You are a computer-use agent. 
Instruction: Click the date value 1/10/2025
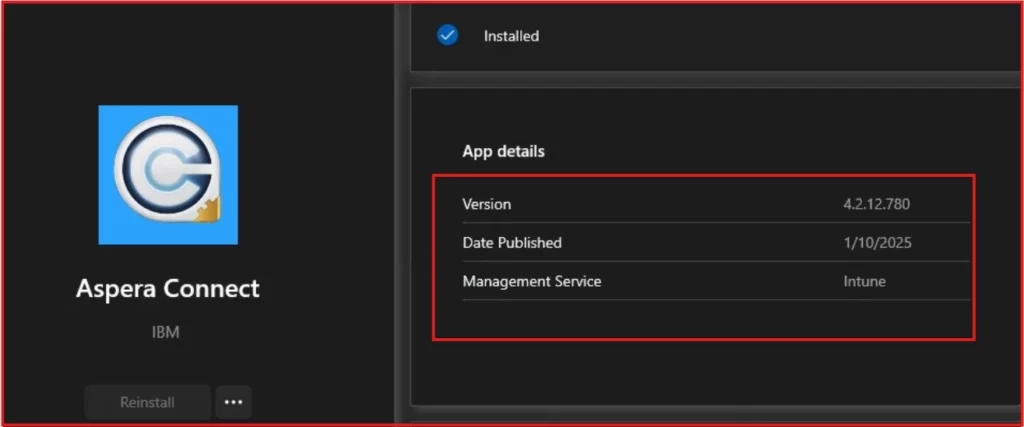coord(878,243)
